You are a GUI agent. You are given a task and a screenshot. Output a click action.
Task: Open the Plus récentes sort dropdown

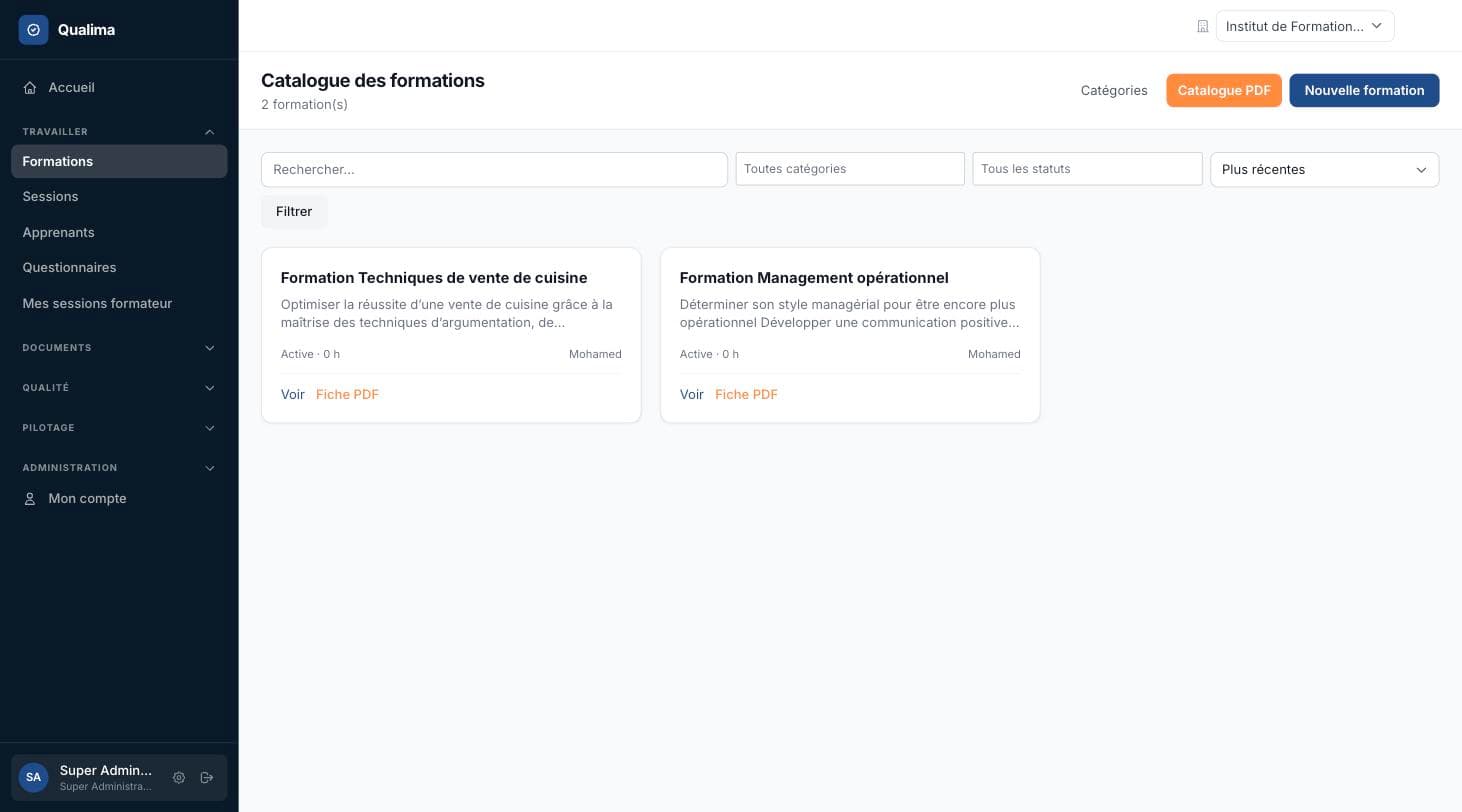pyautogui.click(x=1324, y=170)
